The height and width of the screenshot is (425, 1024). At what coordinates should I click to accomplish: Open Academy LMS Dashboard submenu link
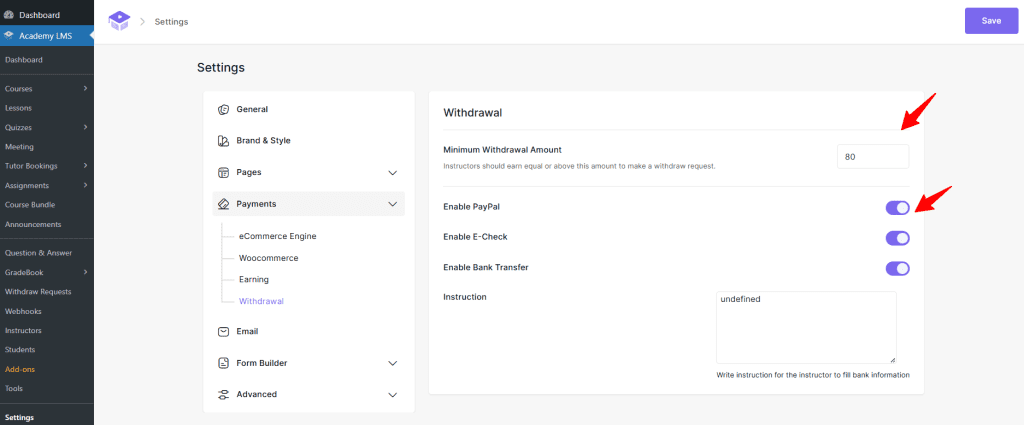pos(24,59)
